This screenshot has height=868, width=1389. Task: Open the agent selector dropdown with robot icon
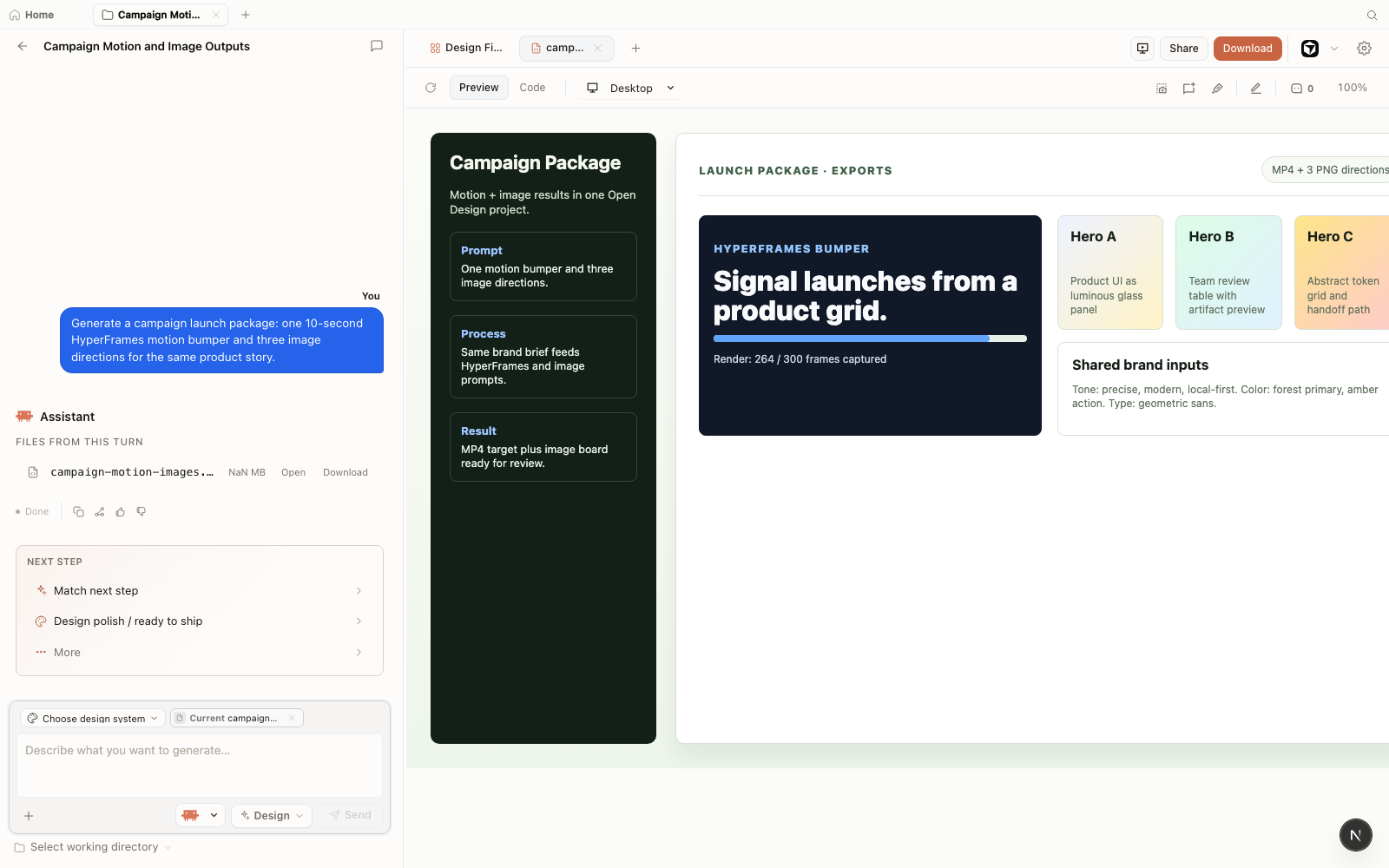click(x=201, y=815)
